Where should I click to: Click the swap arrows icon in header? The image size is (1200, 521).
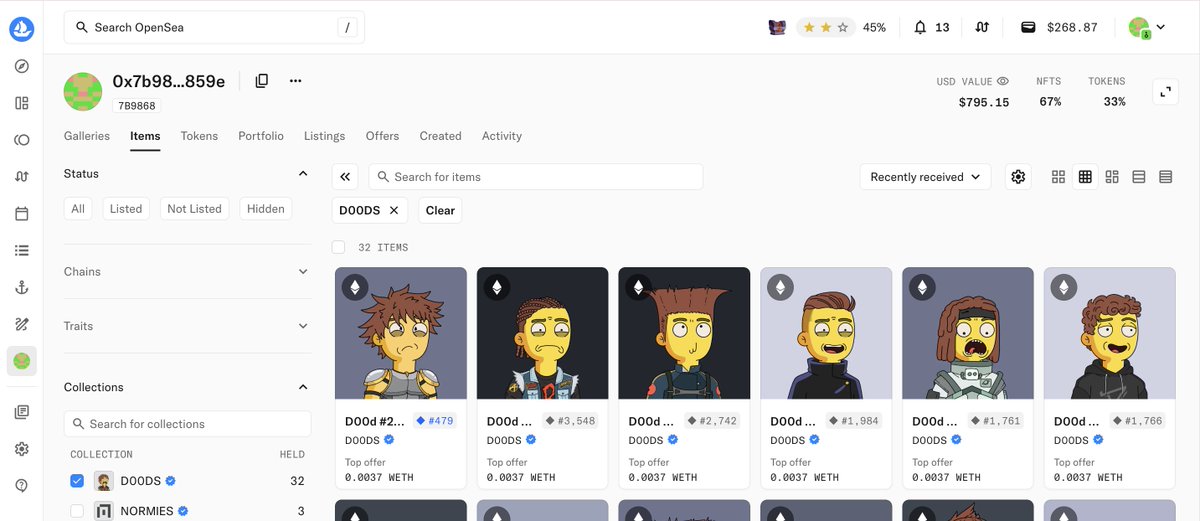point(982,27)
